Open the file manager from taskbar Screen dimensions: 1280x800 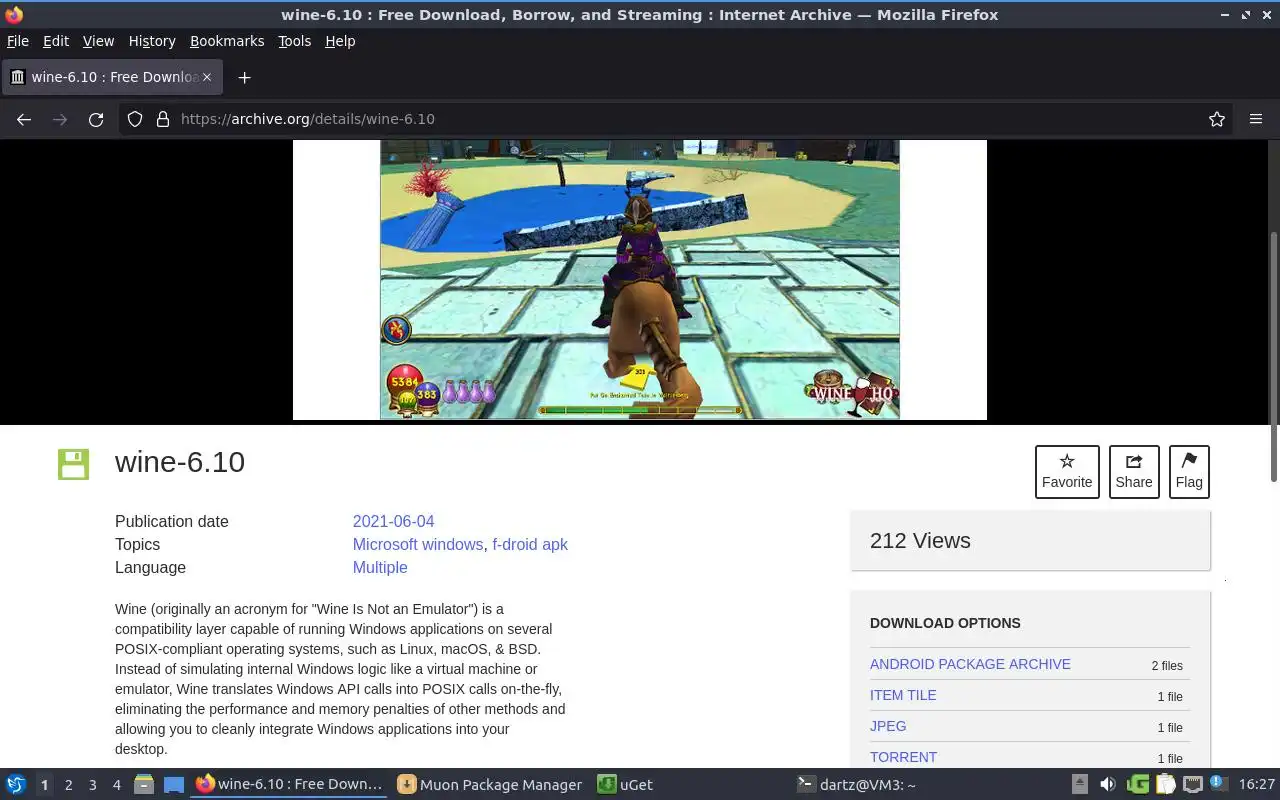tap(144, 785)
